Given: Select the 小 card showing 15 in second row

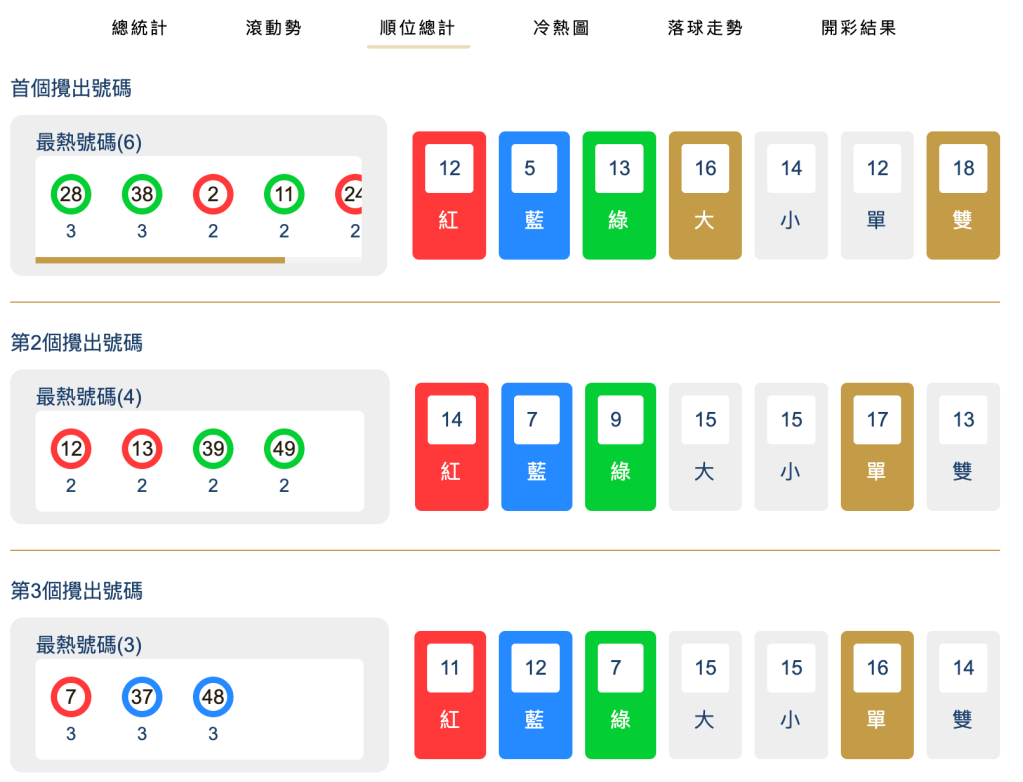Looking at the screenshot, I should coord(790,446).
